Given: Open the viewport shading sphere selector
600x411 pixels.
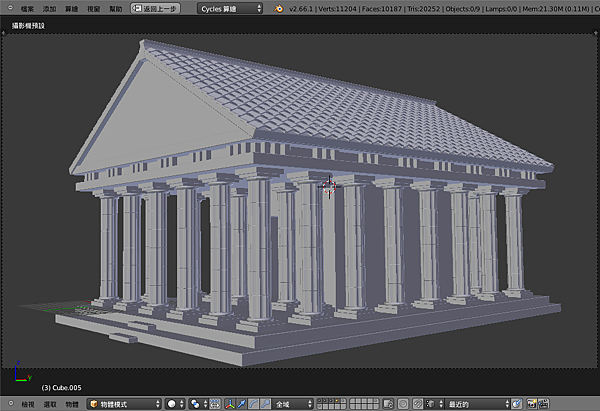Looking at the screenshot, I should pyautogui.click(x=173, y=404).
